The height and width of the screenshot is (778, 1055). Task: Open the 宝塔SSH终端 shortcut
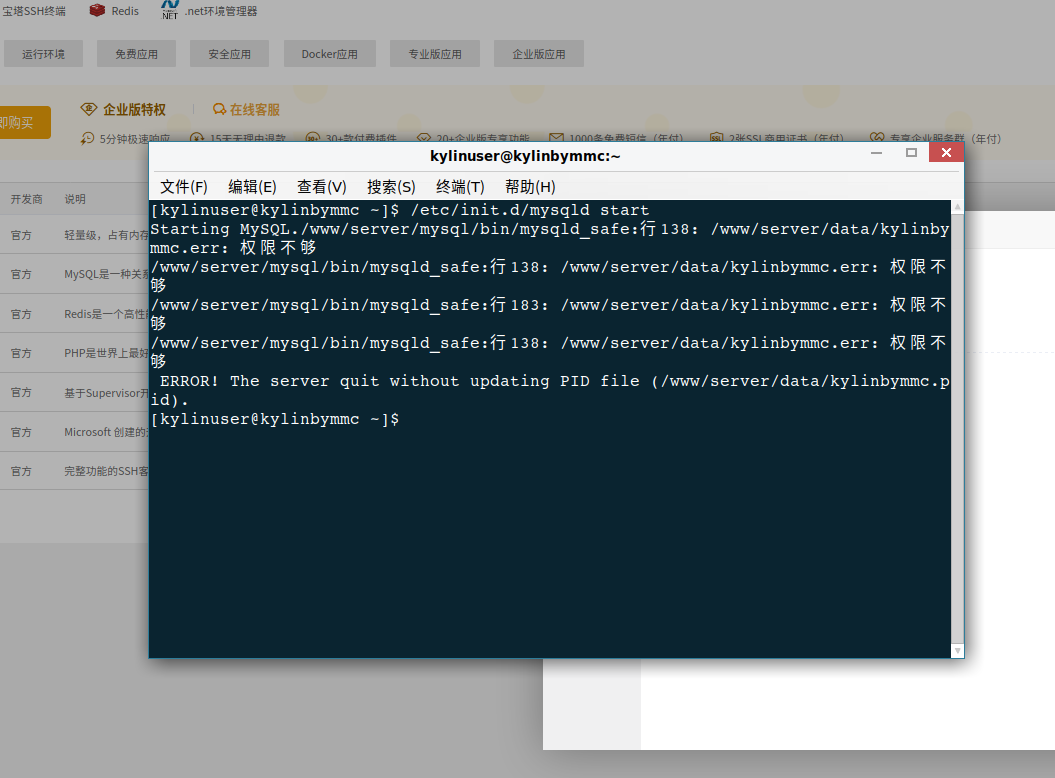pyautogui.click(x=34, y=11)
